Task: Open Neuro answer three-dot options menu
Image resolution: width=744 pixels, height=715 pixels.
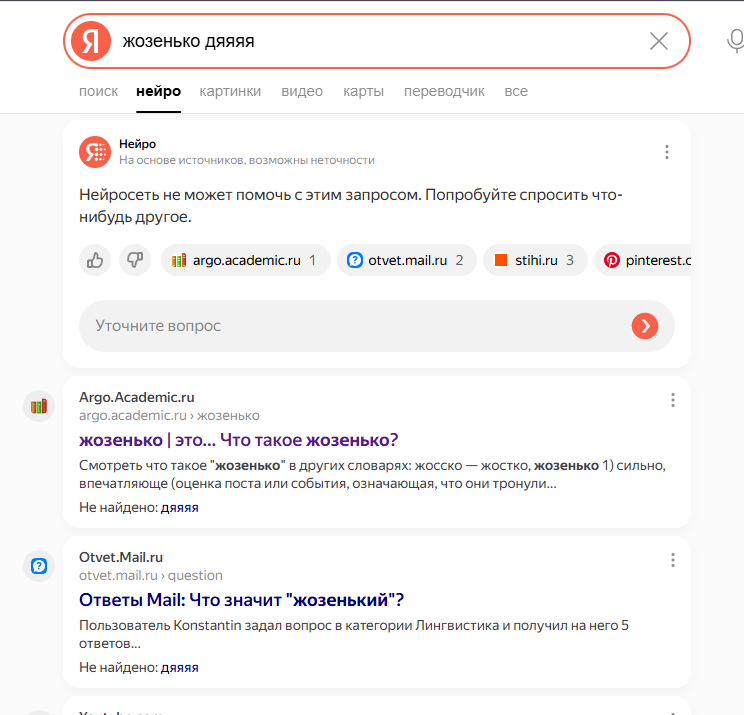Action: click(667, 152)
